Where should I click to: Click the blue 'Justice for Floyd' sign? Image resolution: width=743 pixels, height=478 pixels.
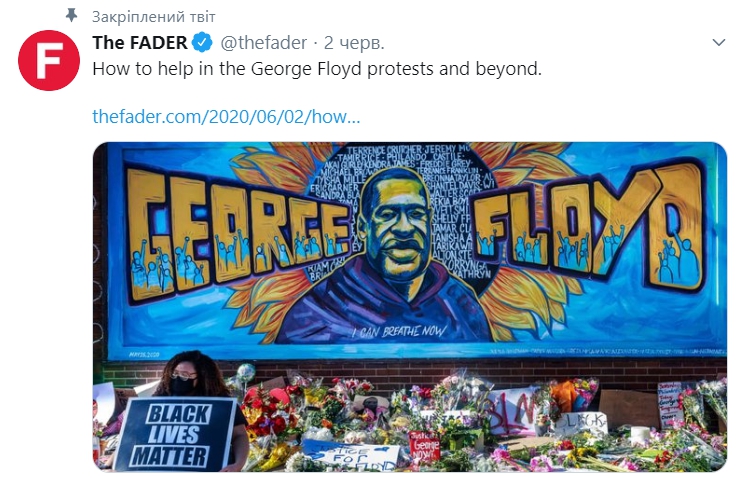[351, 455]
